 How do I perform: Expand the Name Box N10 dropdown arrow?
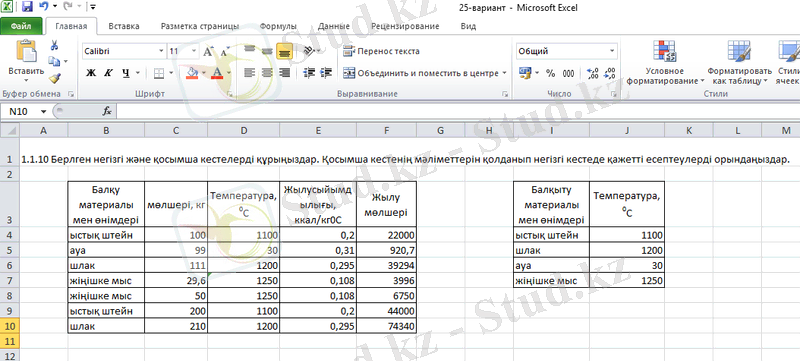(x=43, y=111)
